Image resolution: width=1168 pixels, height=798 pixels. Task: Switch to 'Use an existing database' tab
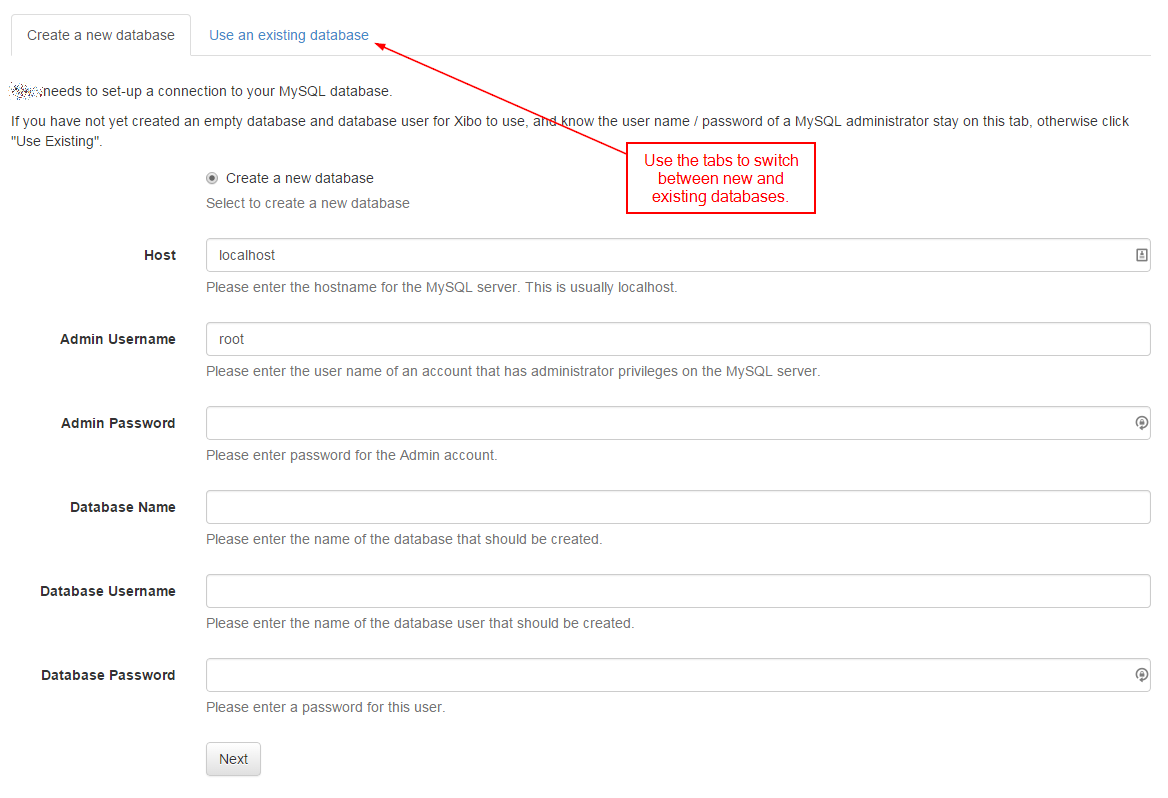288,35
